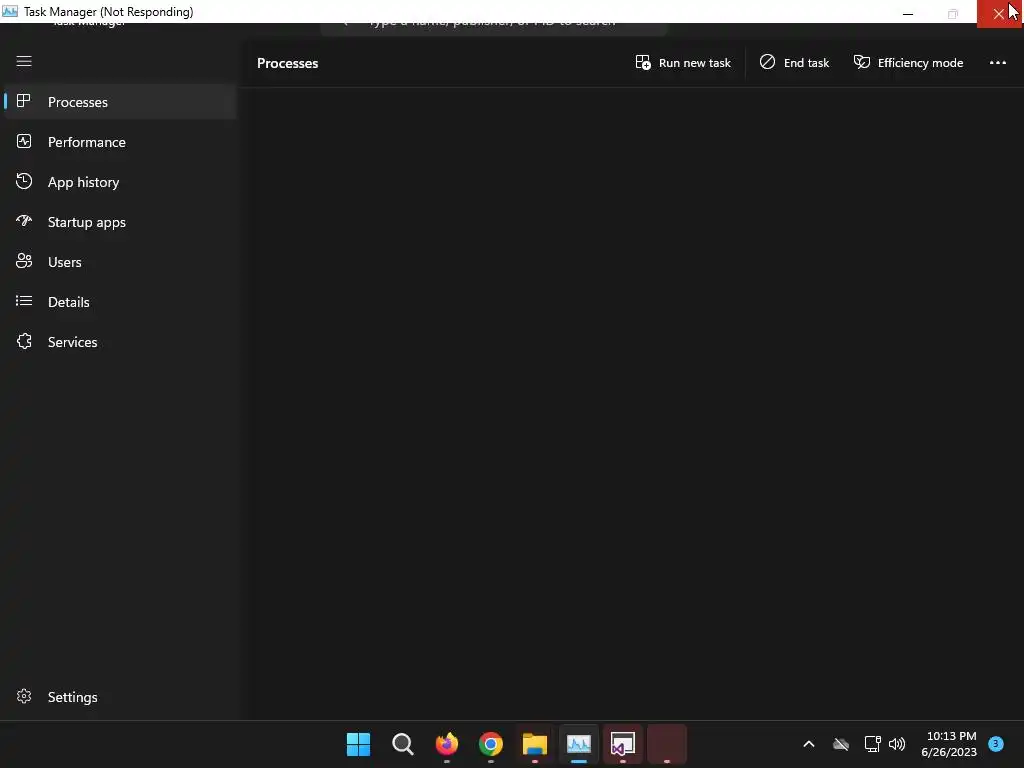
Task: Click the OneDrive cloud tray icon
Action: coord(841,744)
